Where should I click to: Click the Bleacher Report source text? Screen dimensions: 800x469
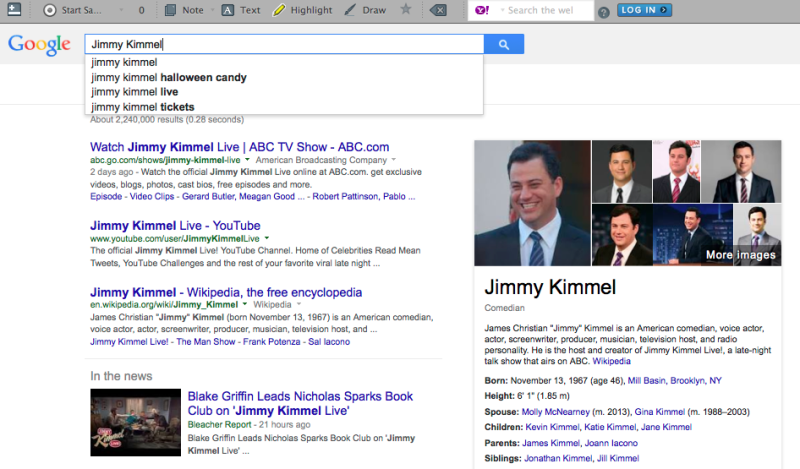coord(219,425)
